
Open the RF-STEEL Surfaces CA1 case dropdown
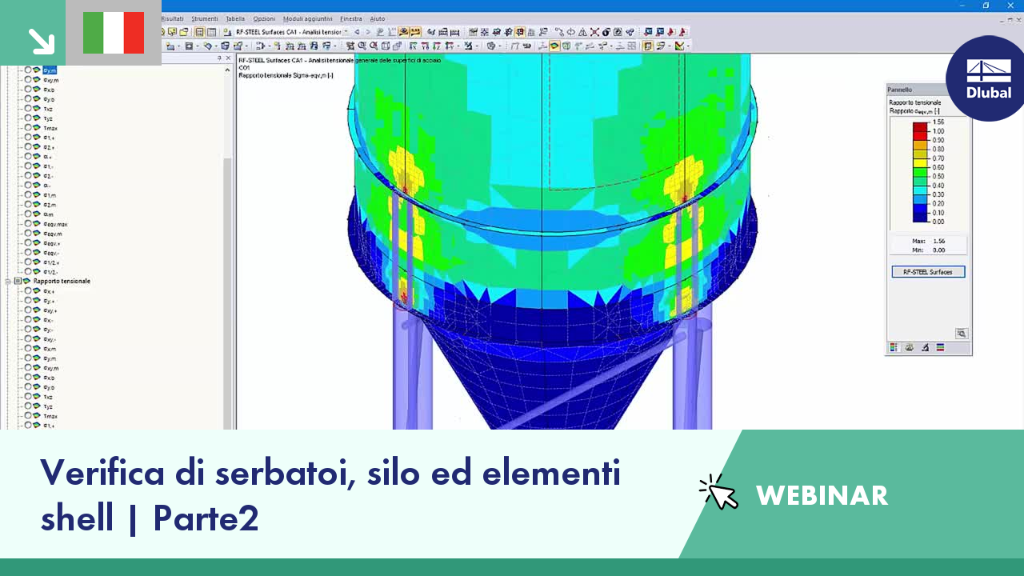point(292,32)
